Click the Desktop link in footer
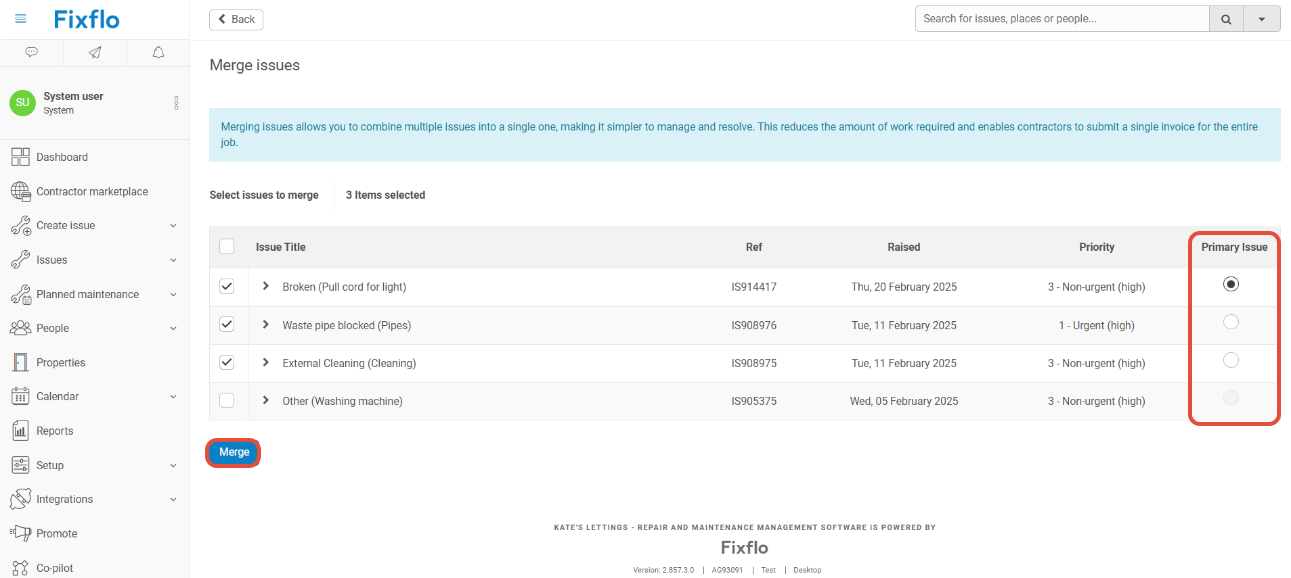This screenshot has width=1291, height=578. click(807, 570)
